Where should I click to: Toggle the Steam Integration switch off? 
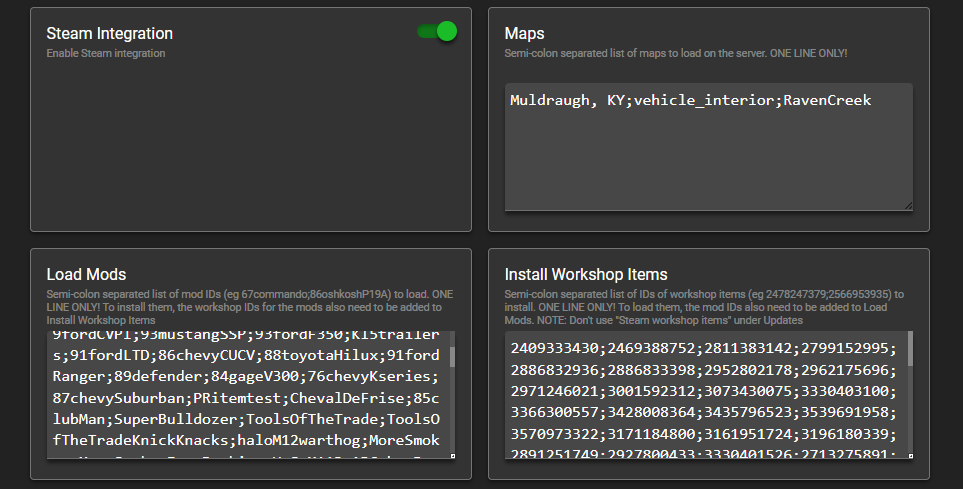437,31
